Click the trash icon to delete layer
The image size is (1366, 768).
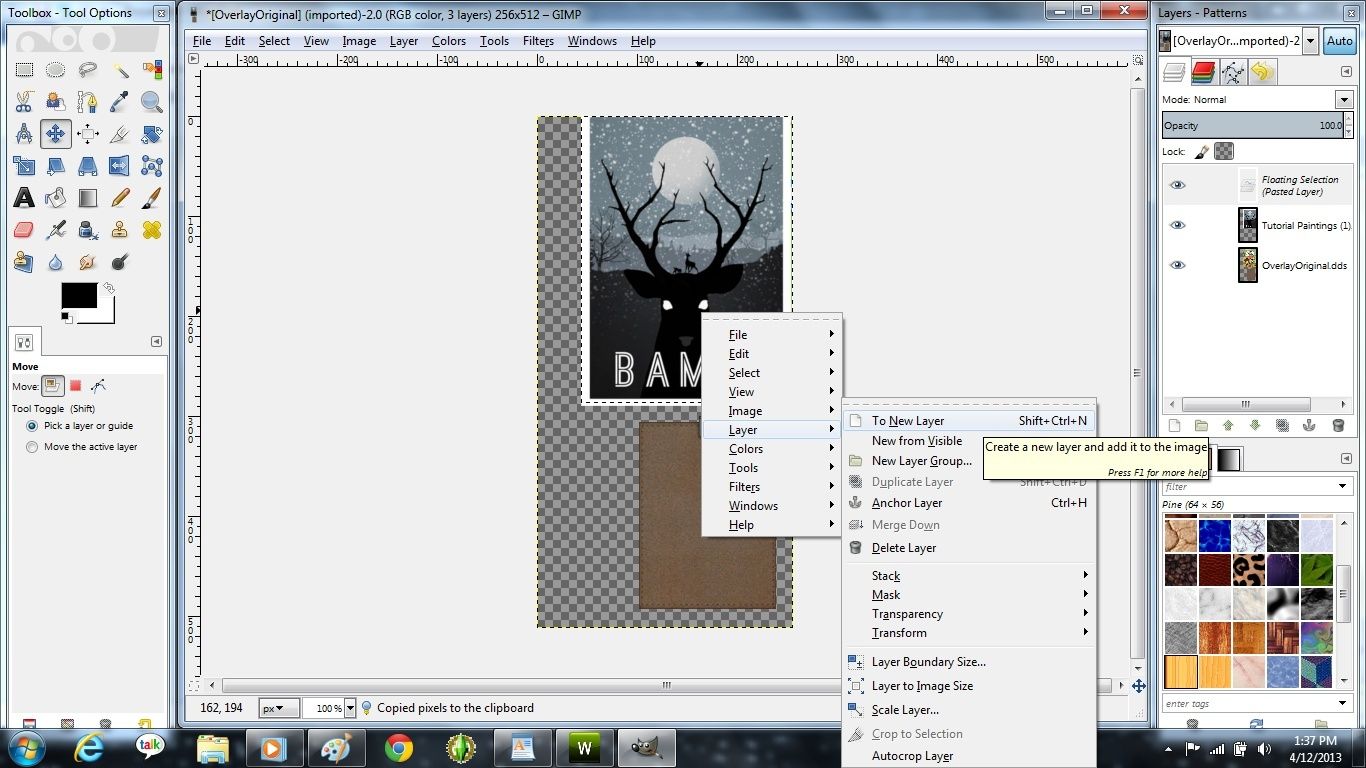click(1338, 425)
